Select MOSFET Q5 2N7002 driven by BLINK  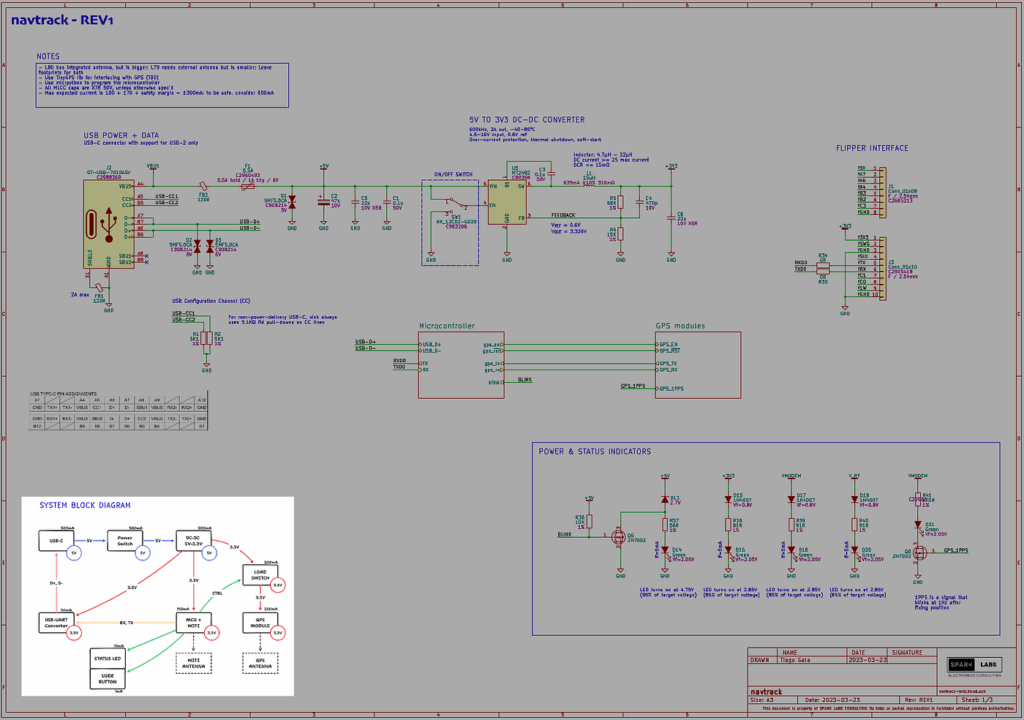[x=617, y=537]
